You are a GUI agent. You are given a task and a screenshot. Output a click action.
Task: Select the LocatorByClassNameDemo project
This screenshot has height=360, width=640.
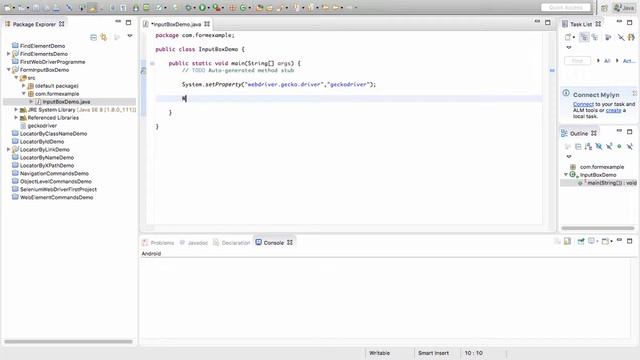(53, 133)
